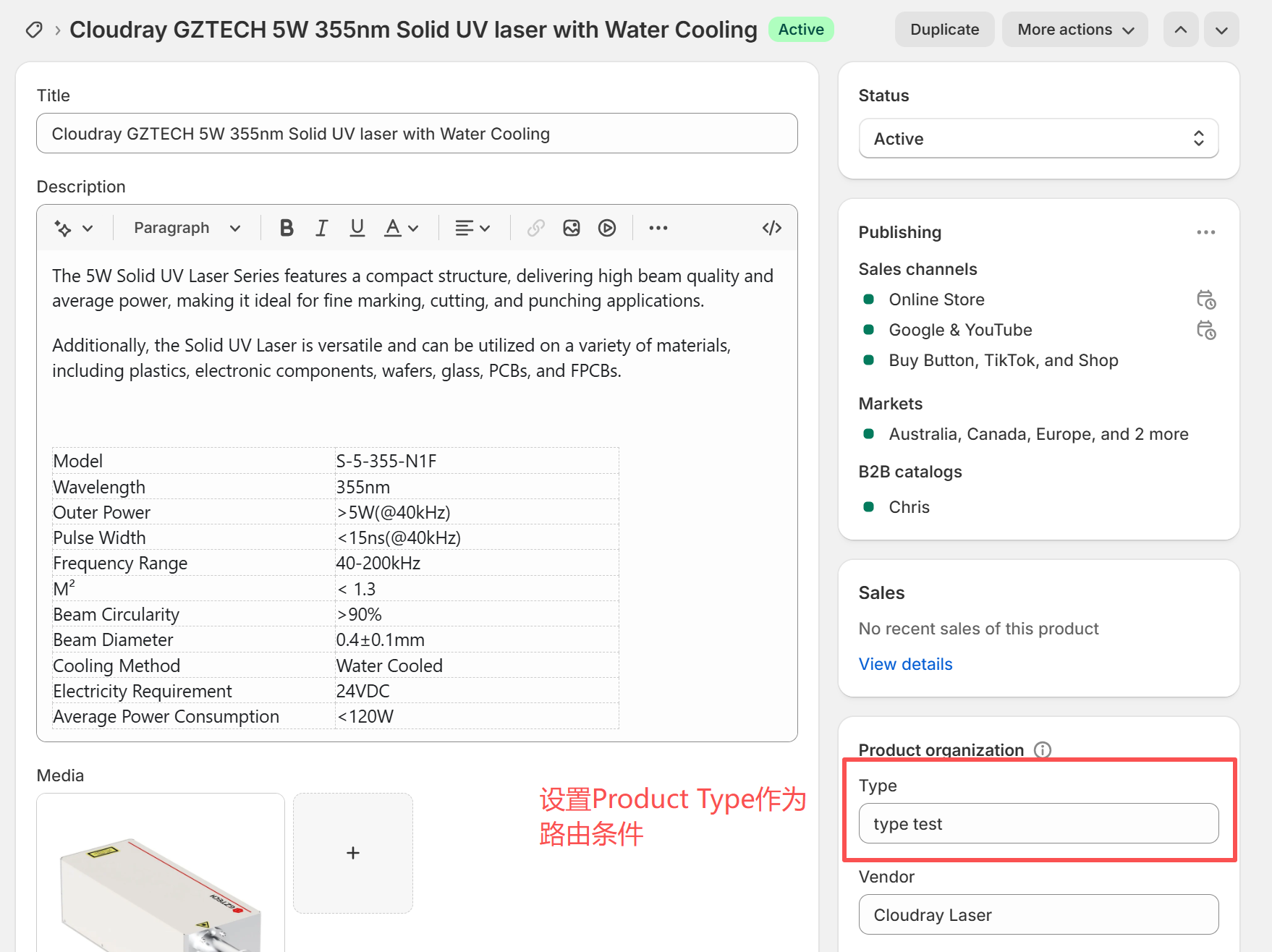Click the Type input field
This screenshot has height=952, width=1272.
point(1038,823)
